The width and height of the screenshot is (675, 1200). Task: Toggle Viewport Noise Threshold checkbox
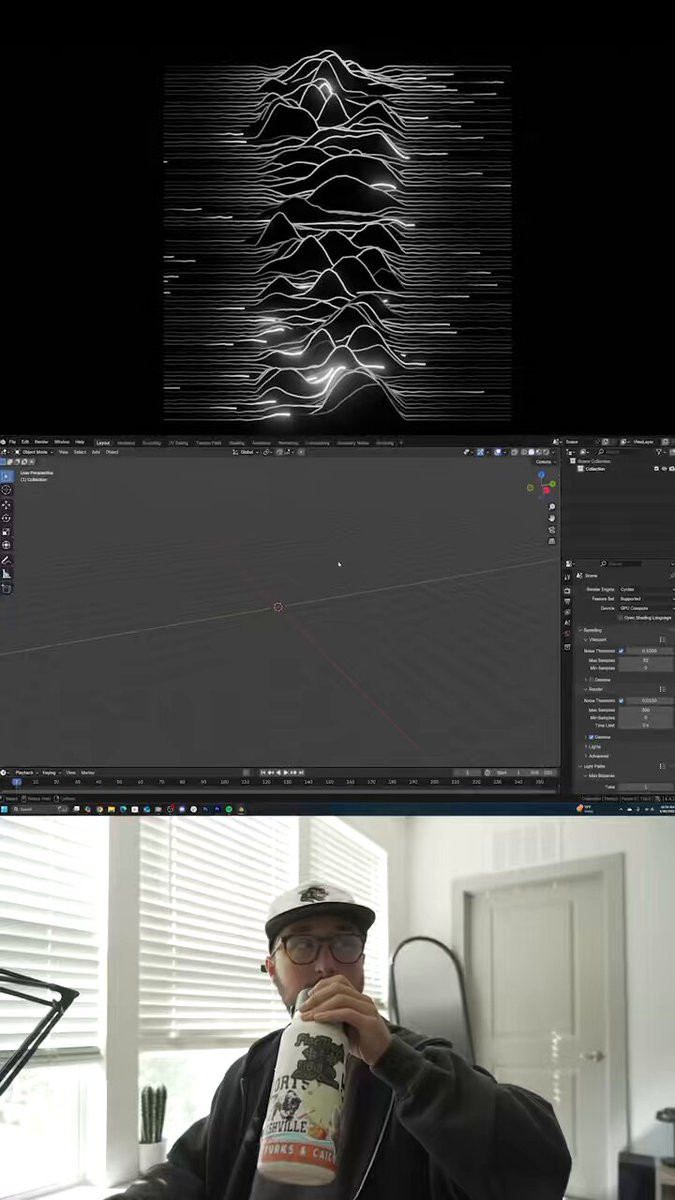(621, 651)
